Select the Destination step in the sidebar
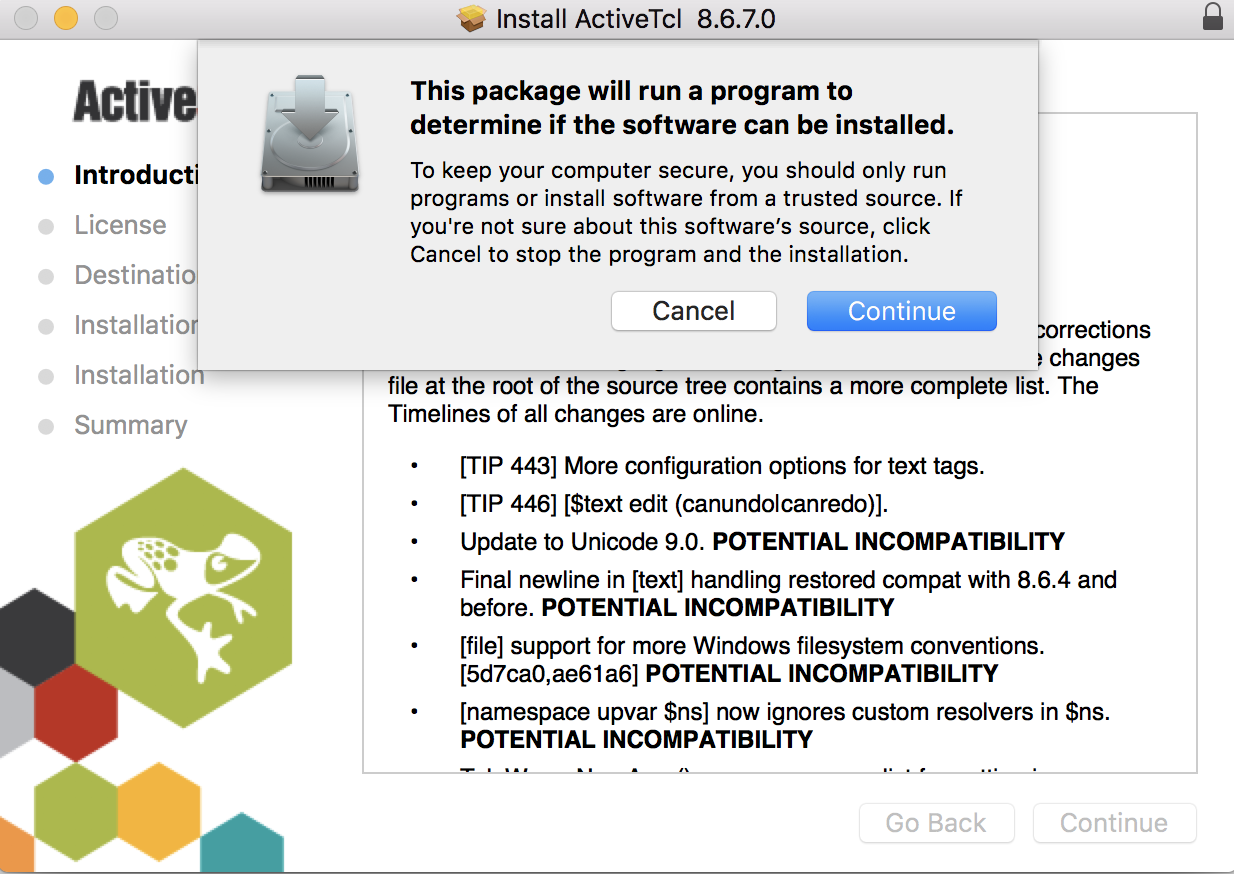Image resolution: width=1234 pixels, height=874 pixels. tap(118, 275)
